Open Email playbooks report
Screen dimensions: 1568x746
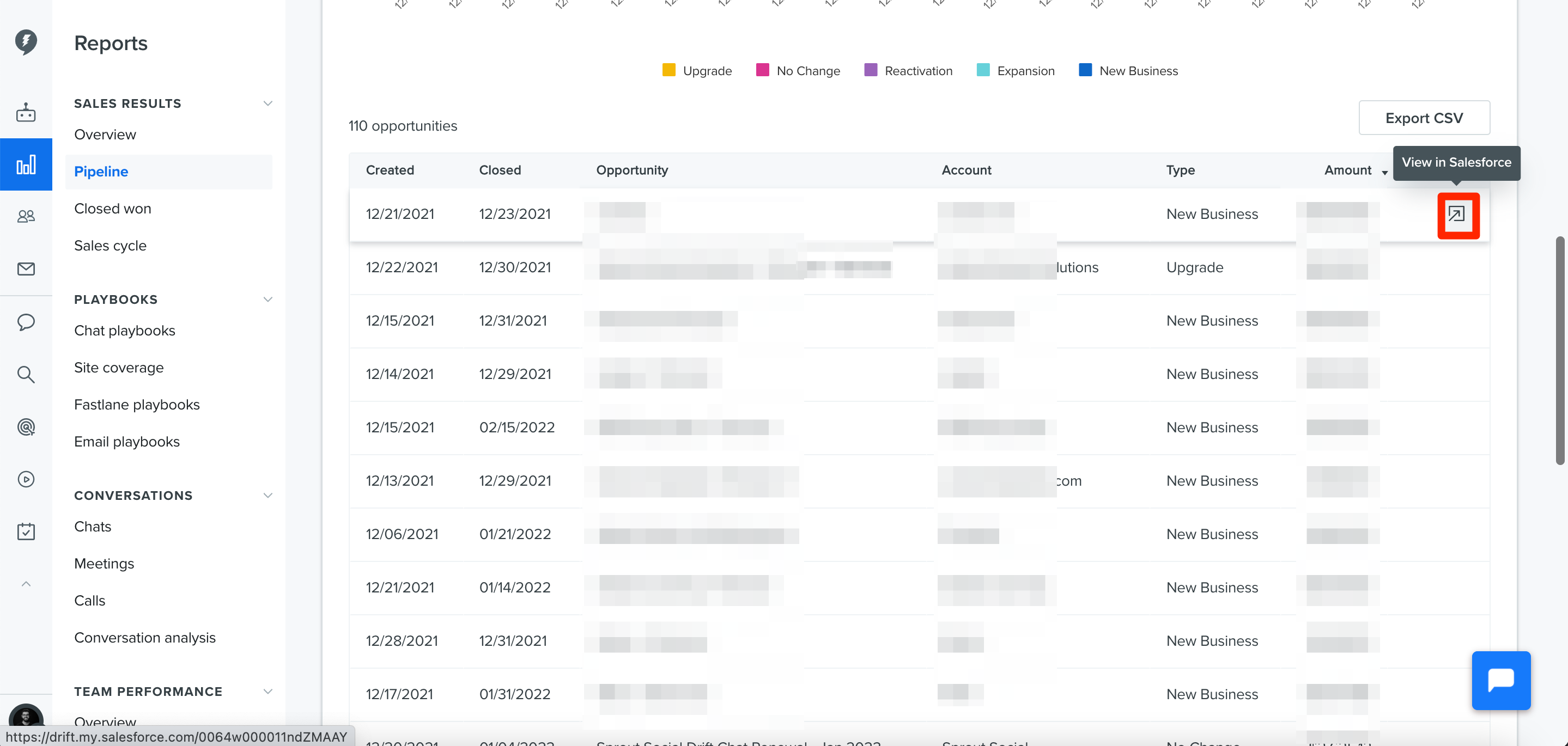126,442
